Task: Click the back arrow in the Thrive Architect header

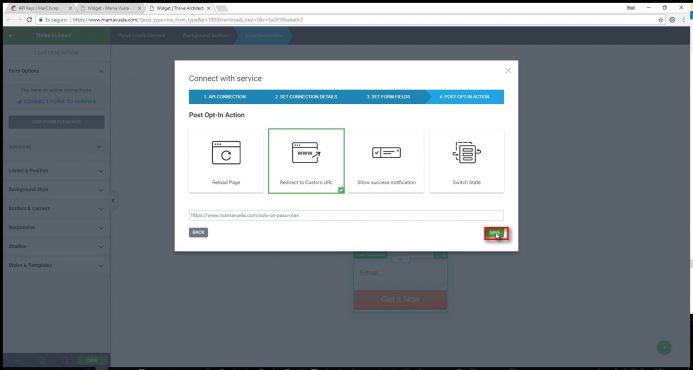Action: coord(11,35)
